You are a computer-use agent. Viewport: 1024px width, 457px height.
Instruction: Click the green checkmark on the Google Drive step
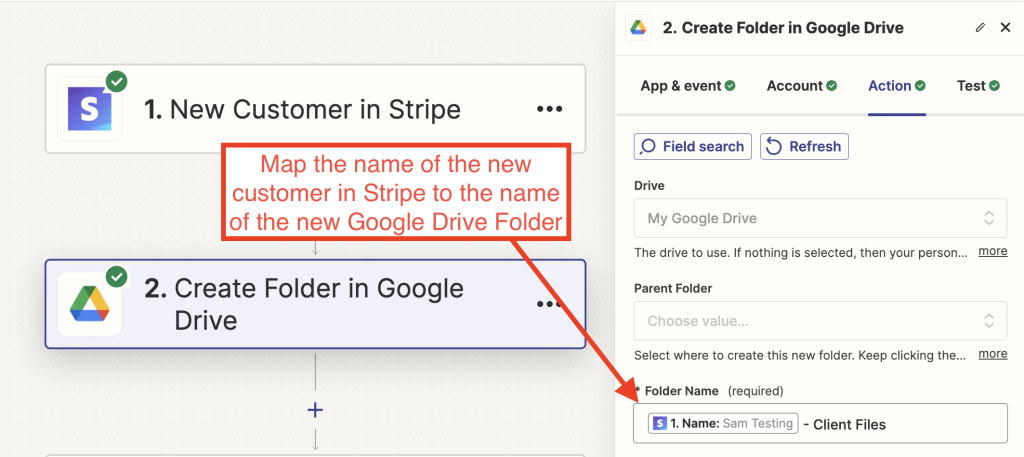pyautogui.click(x=117, y=277)
